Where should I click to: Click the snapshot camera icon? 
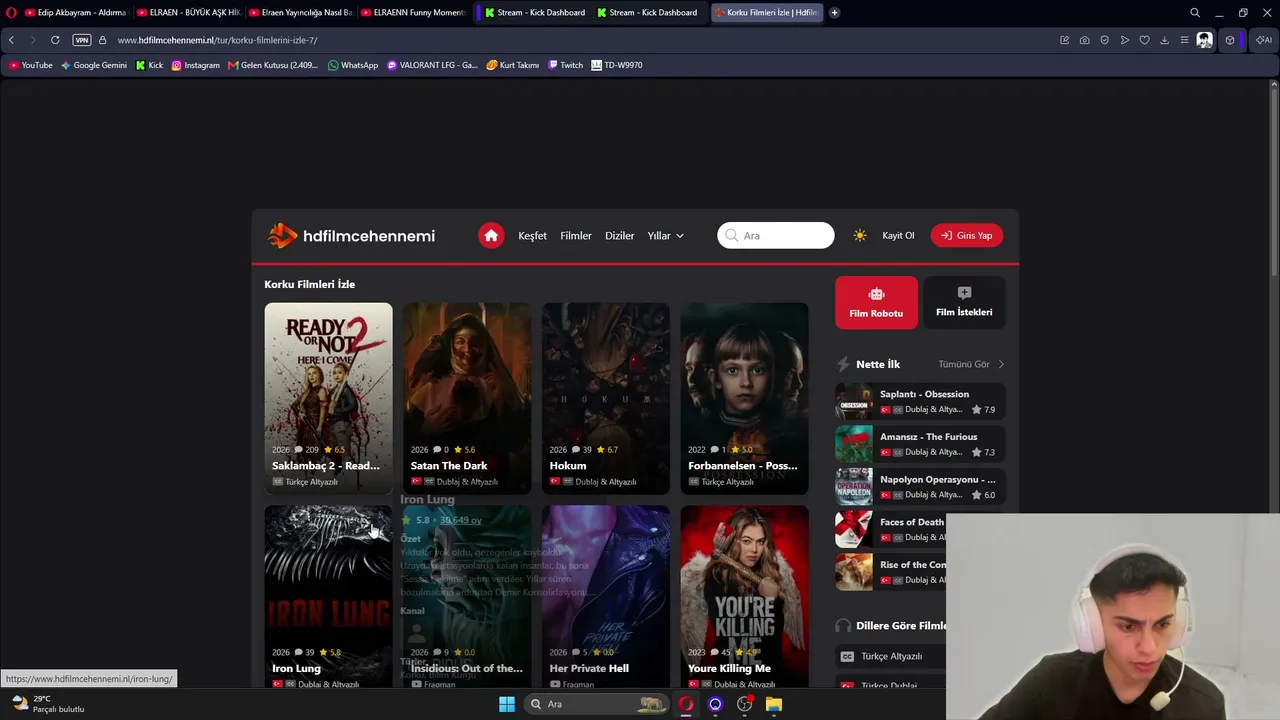click(1084, 40)
